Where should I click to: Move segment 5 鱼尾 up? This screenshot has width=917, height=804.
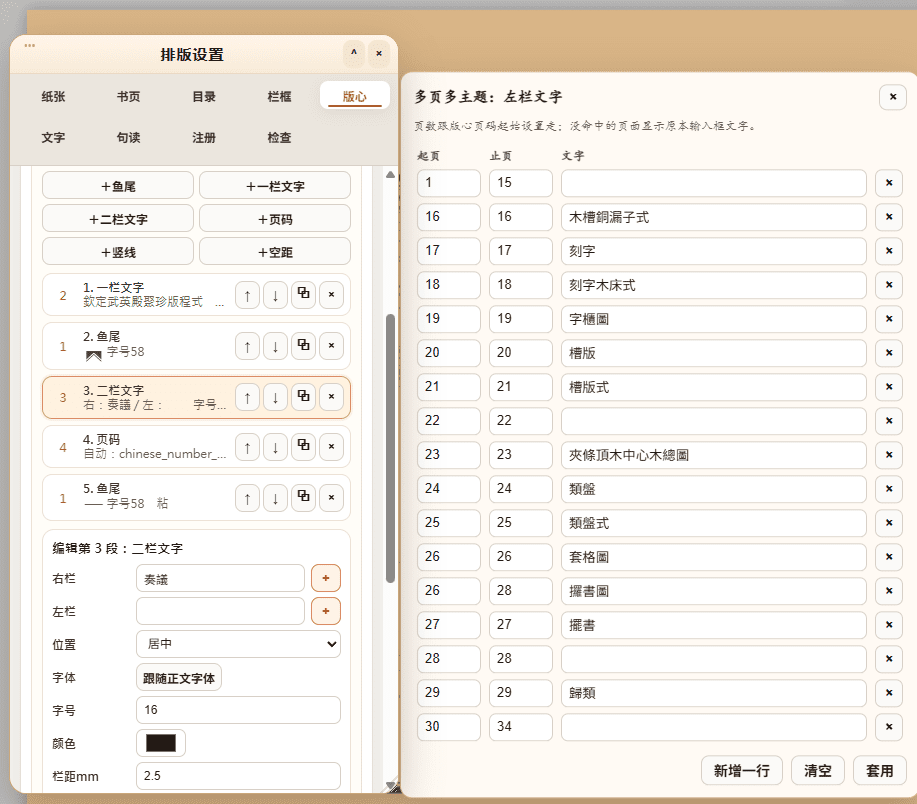point(247,498)
